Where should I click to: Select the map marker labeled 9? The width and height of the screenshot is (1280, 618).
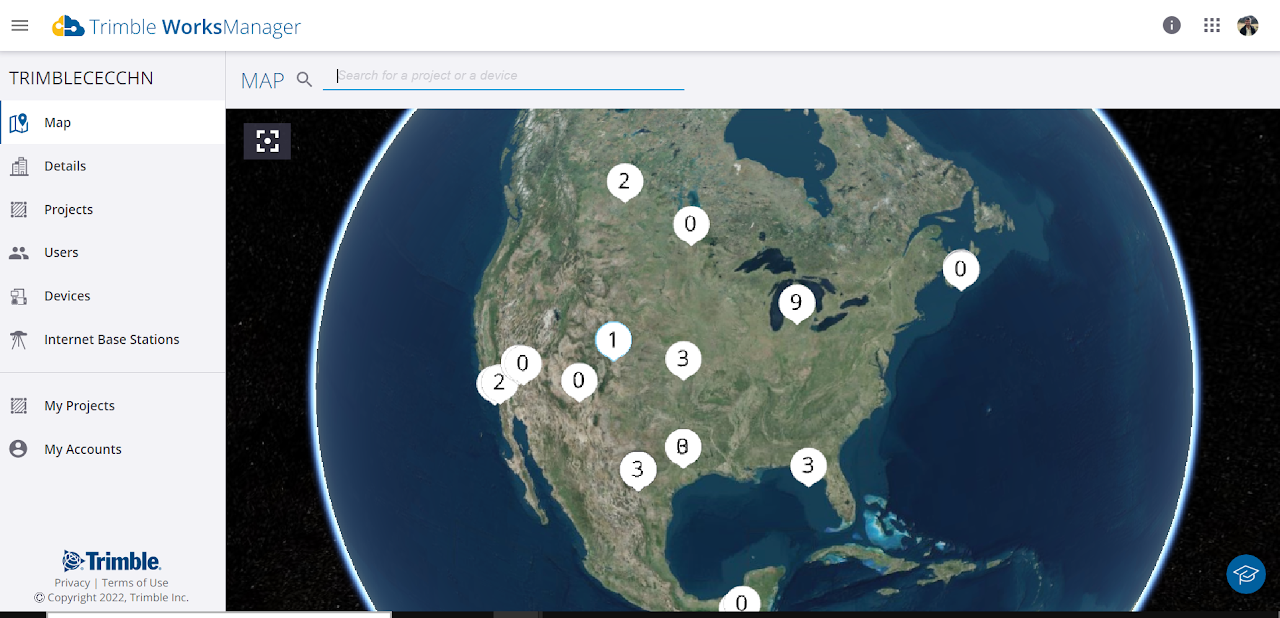click(x=796, y=303)
